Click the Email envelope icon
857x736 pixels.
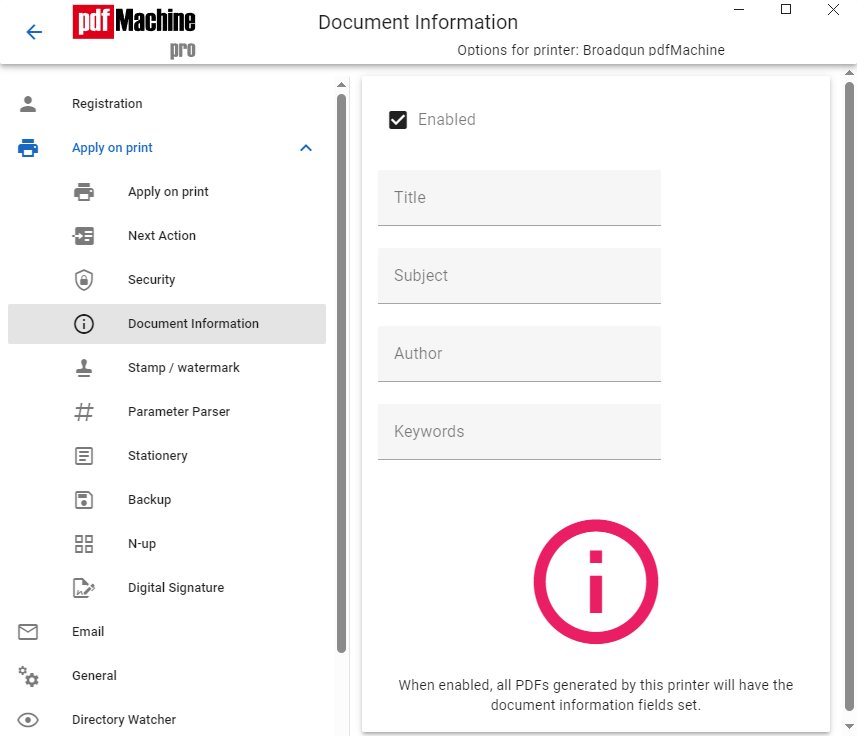click(28, 632)
